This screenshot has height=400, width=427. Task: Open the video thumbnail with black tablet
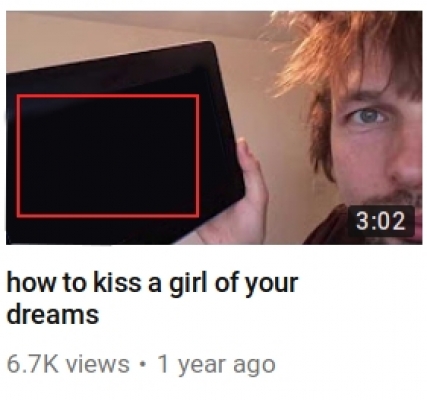tap(214, 128)
